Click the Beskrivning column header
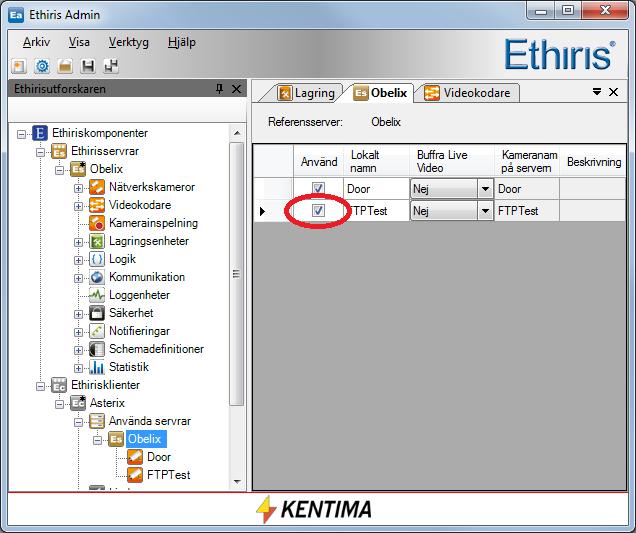Screen dimensions: 636x533 click(x=593, y=161)
